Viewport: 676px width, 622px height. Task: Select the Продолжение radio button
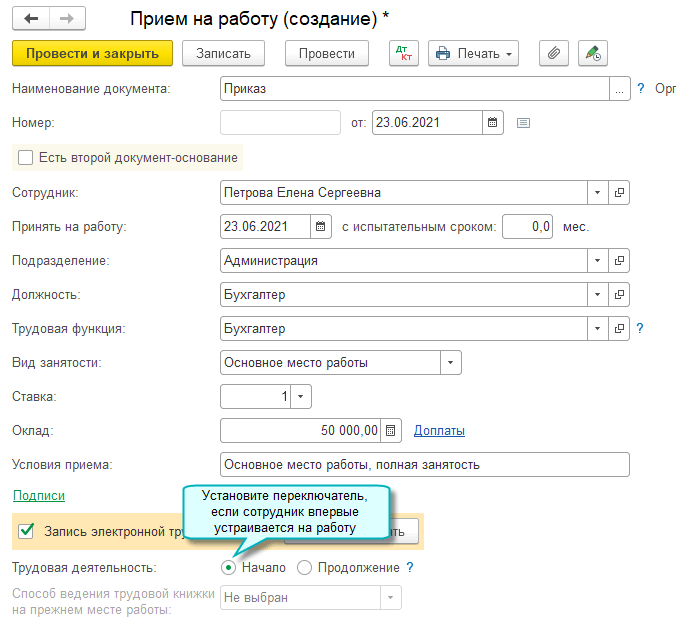click(304, 567)
